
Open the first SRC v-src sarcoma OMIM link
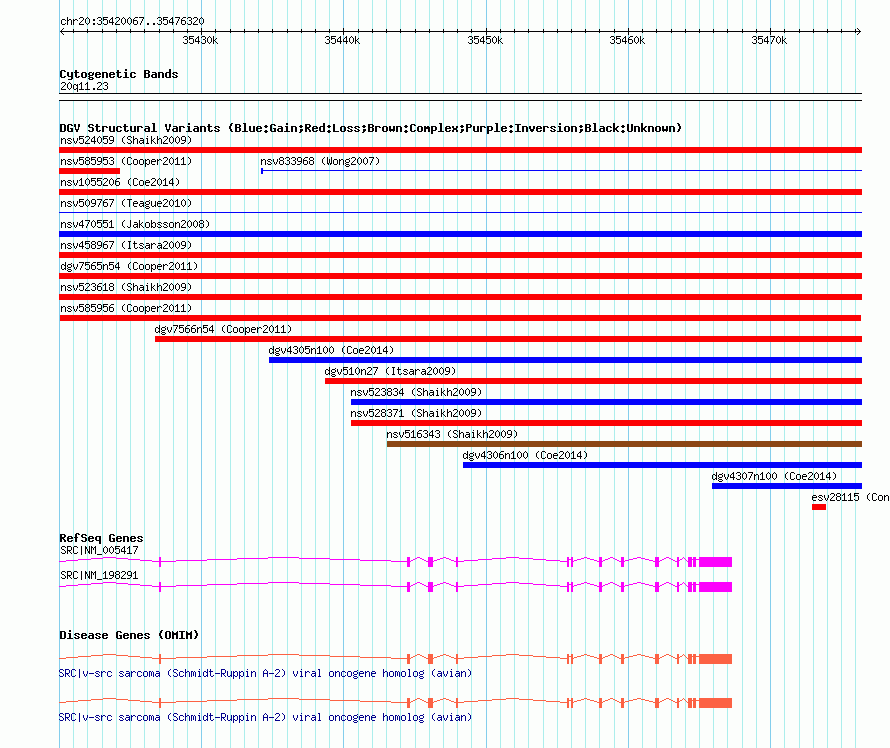pos(265,673)
